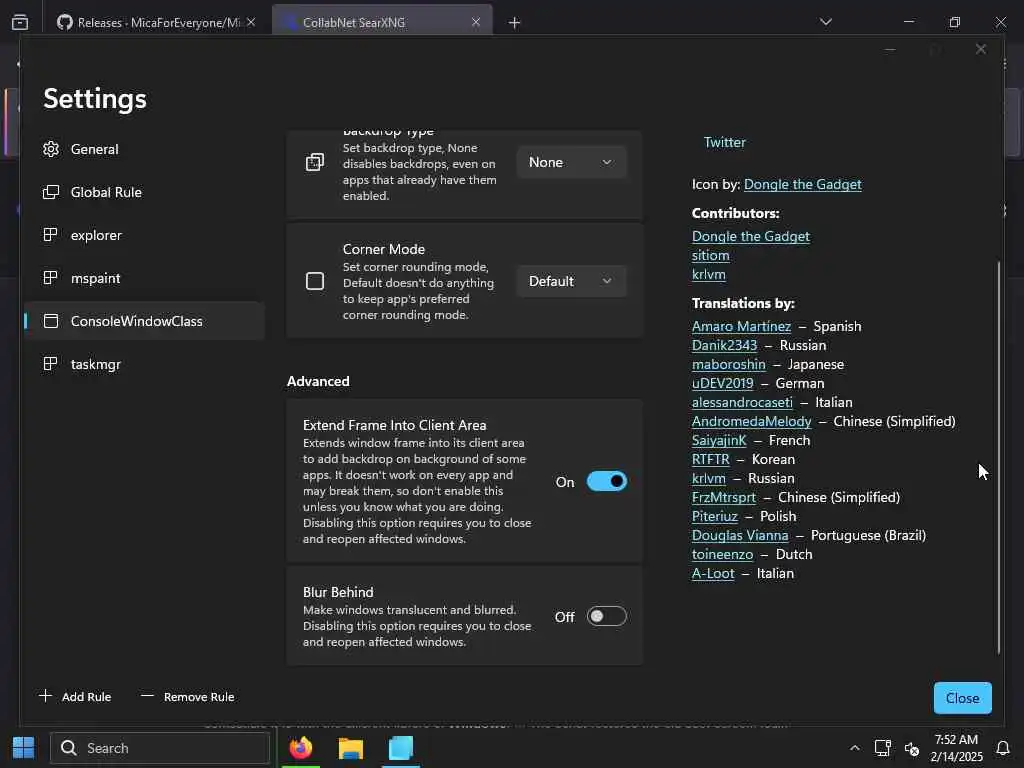
Task: Toggle Corner Mode checkbox
Action: 315,281
